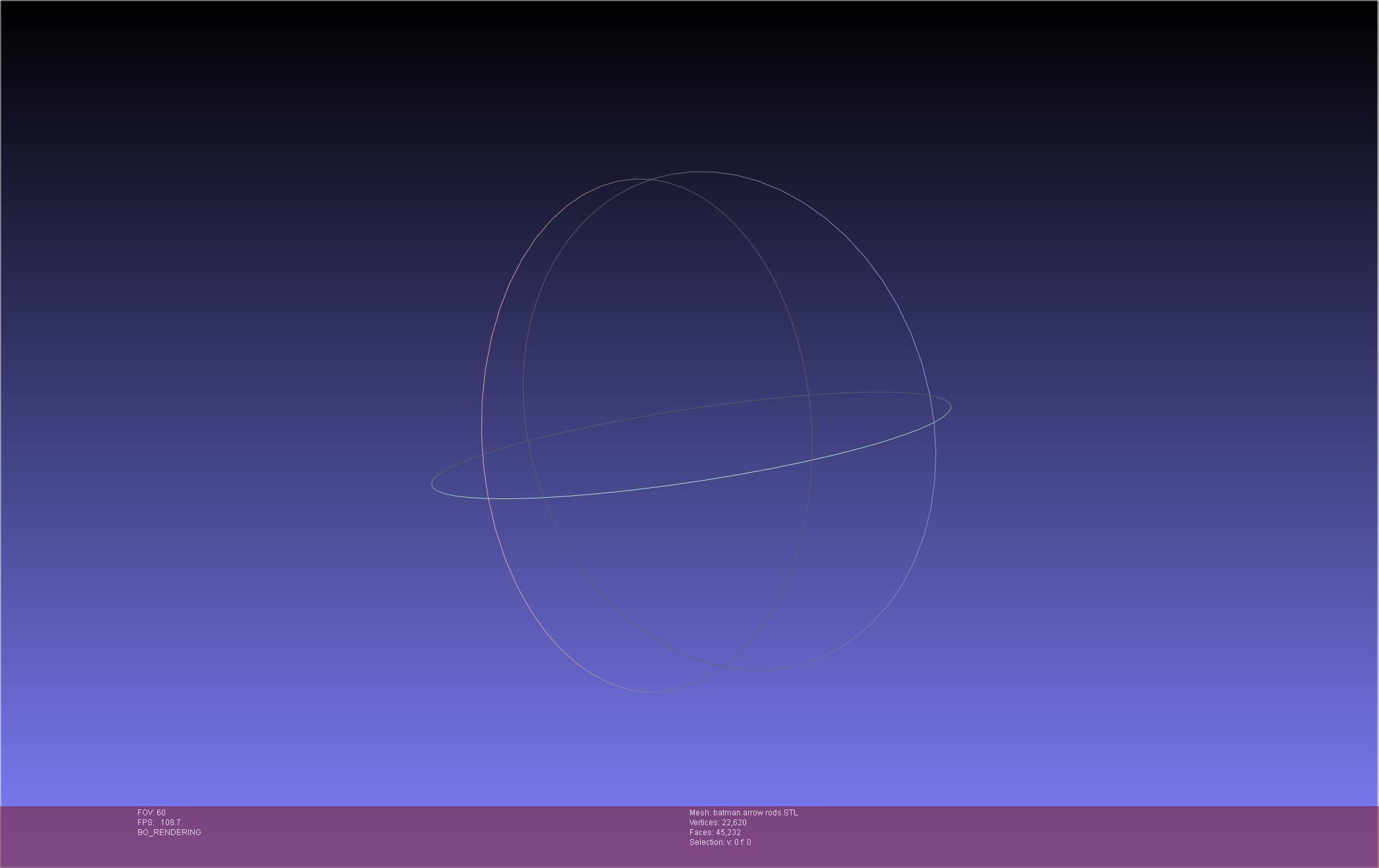Click viewport background below the trackball

691,750
